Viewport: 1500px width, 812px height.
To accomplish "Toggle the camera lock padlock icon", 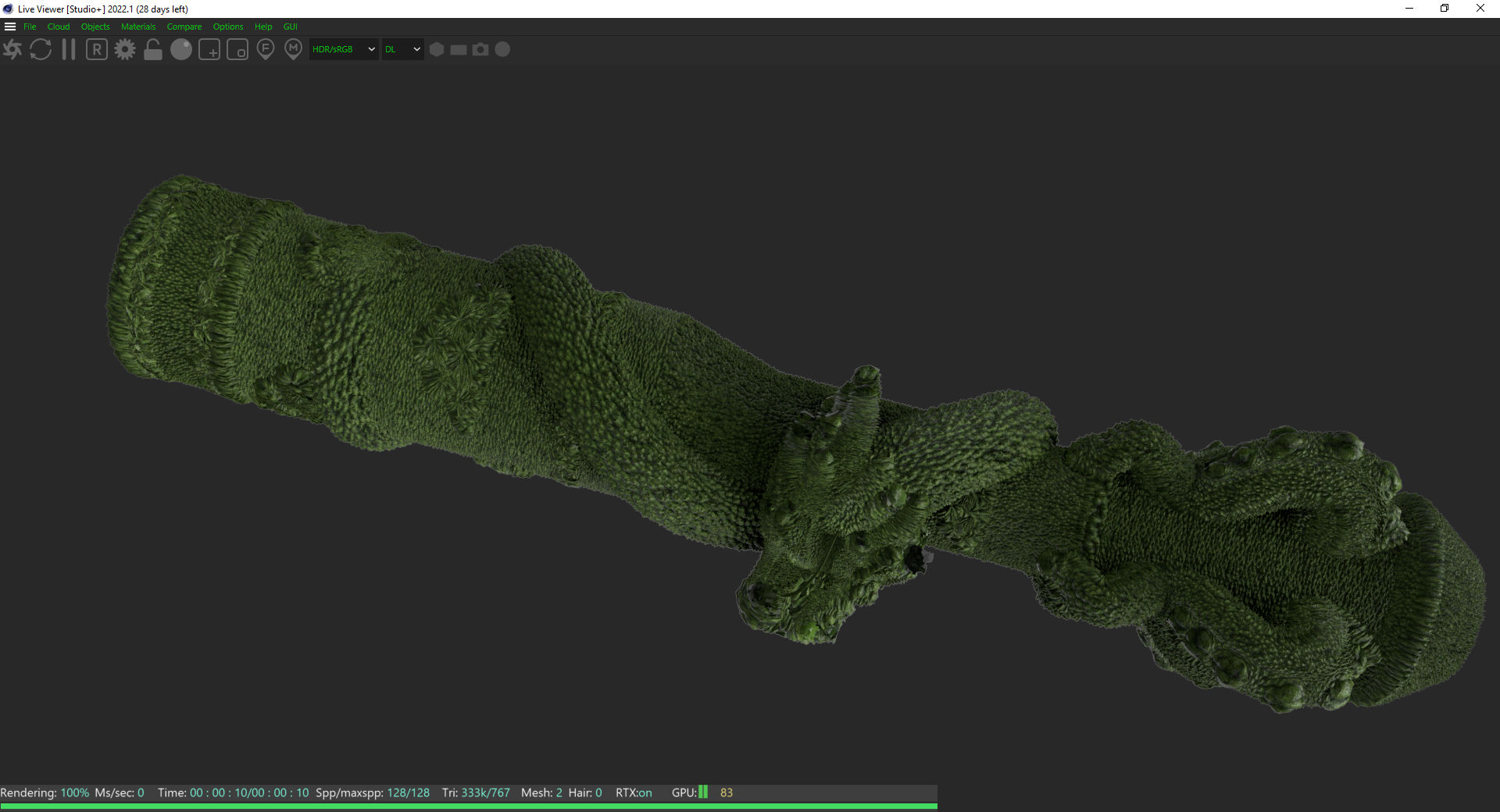I will coord(153,50).
